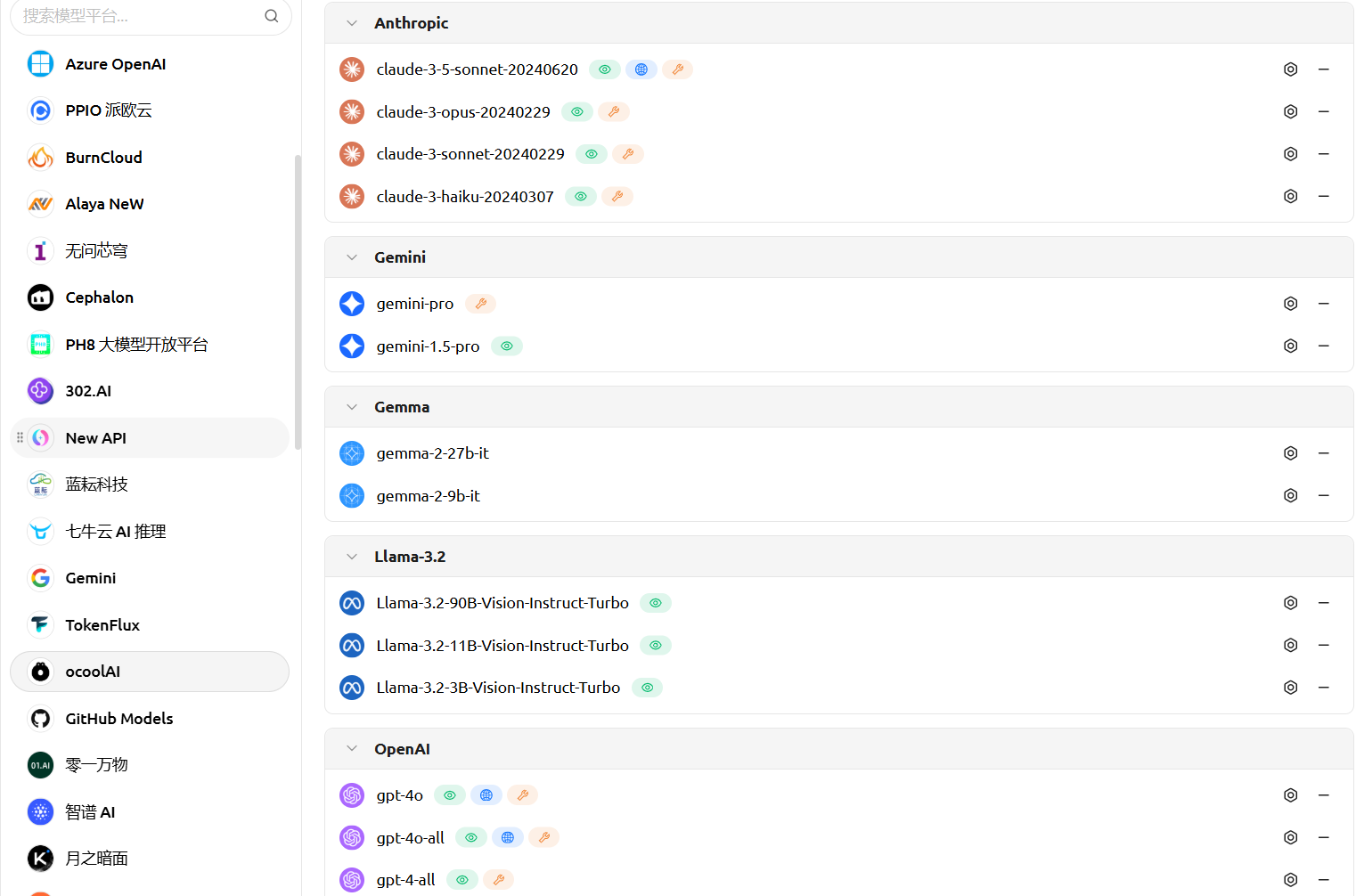Open settings for claude-3-opus-20240229
This screenshot has width=1356, height=896.
pos(1290,111)
